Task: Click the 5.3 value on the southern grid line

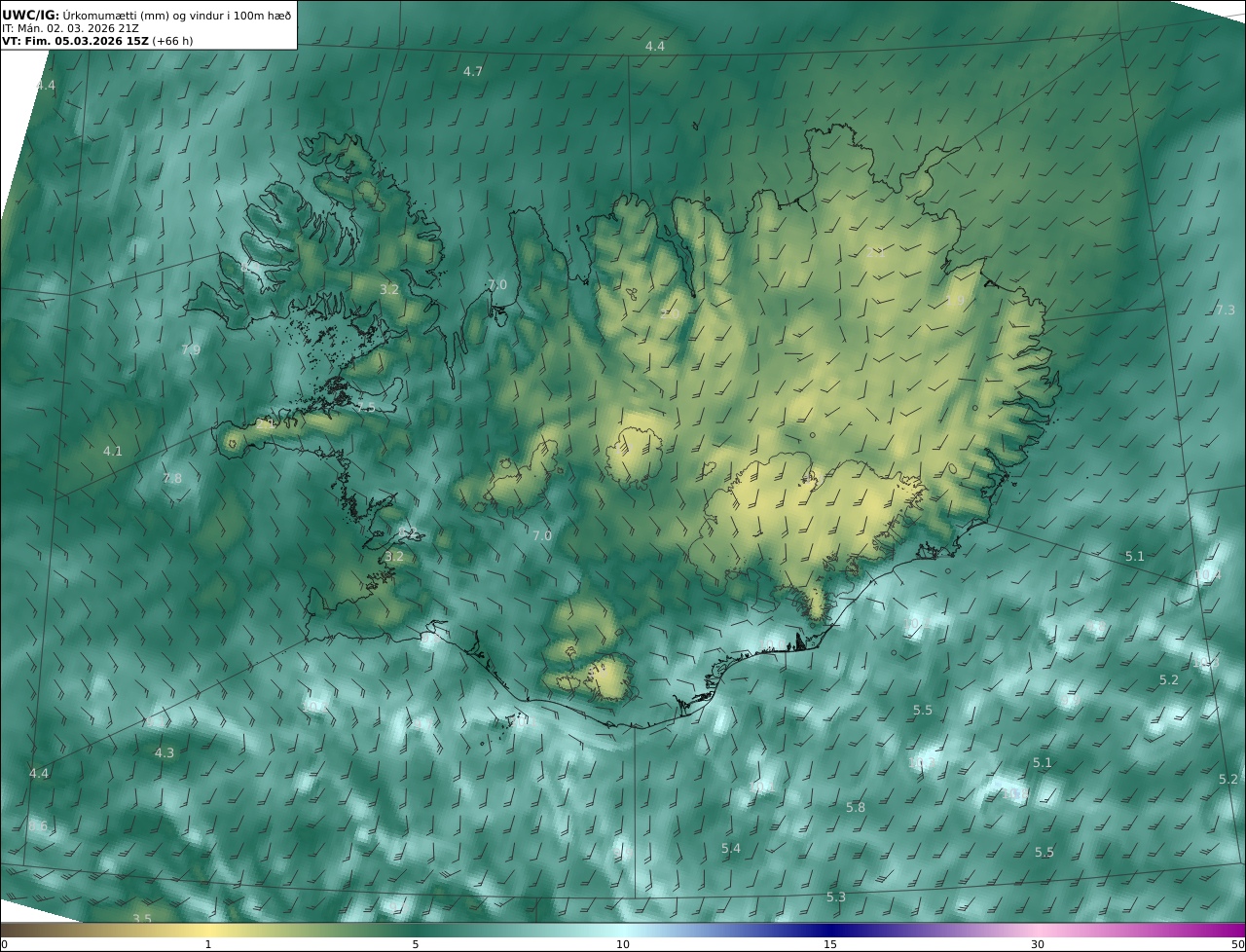Action: 836,897
